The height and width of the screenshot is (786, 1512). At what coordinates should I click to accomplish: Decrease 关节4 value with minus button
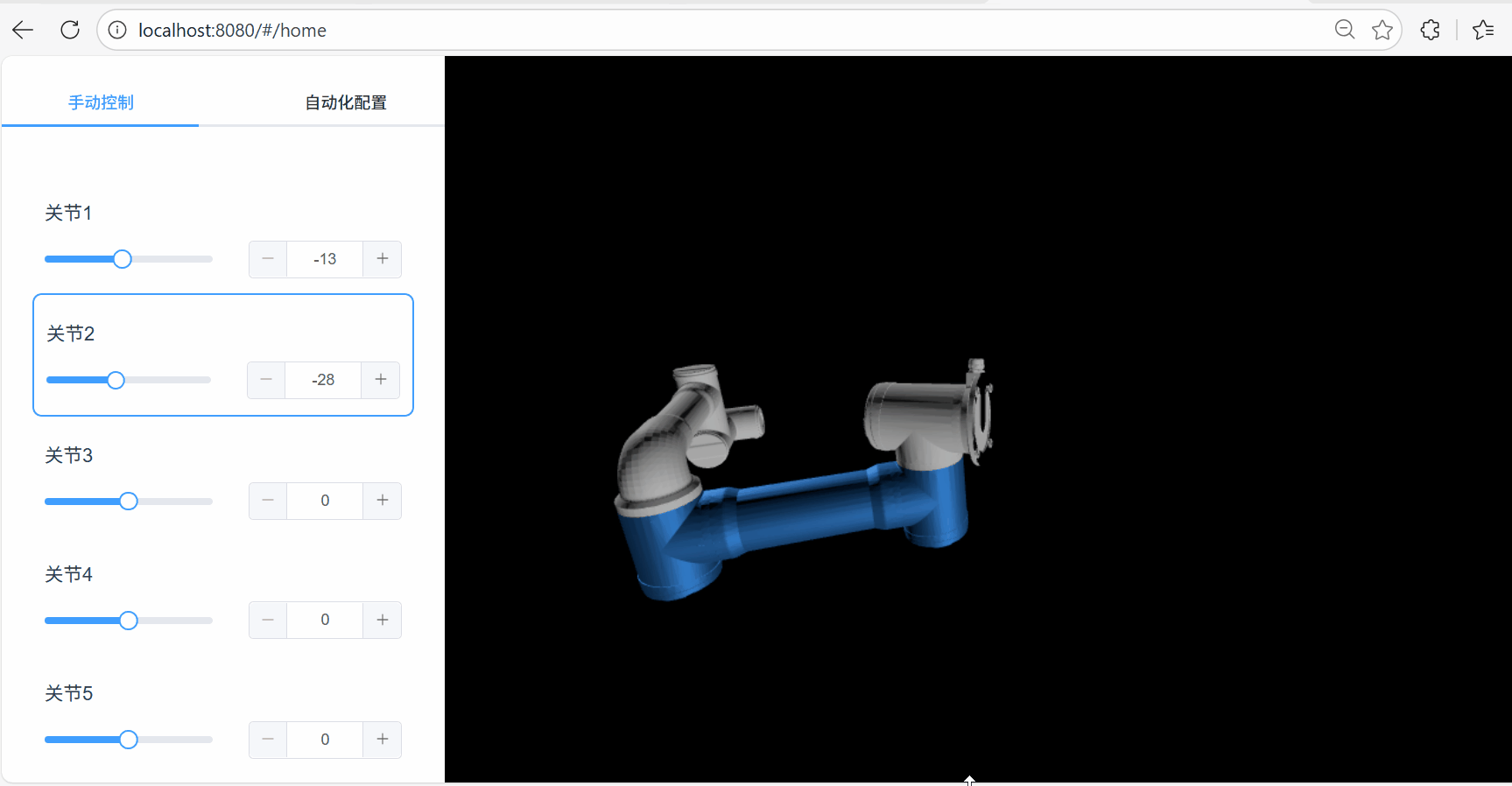(x=268, y=620)
